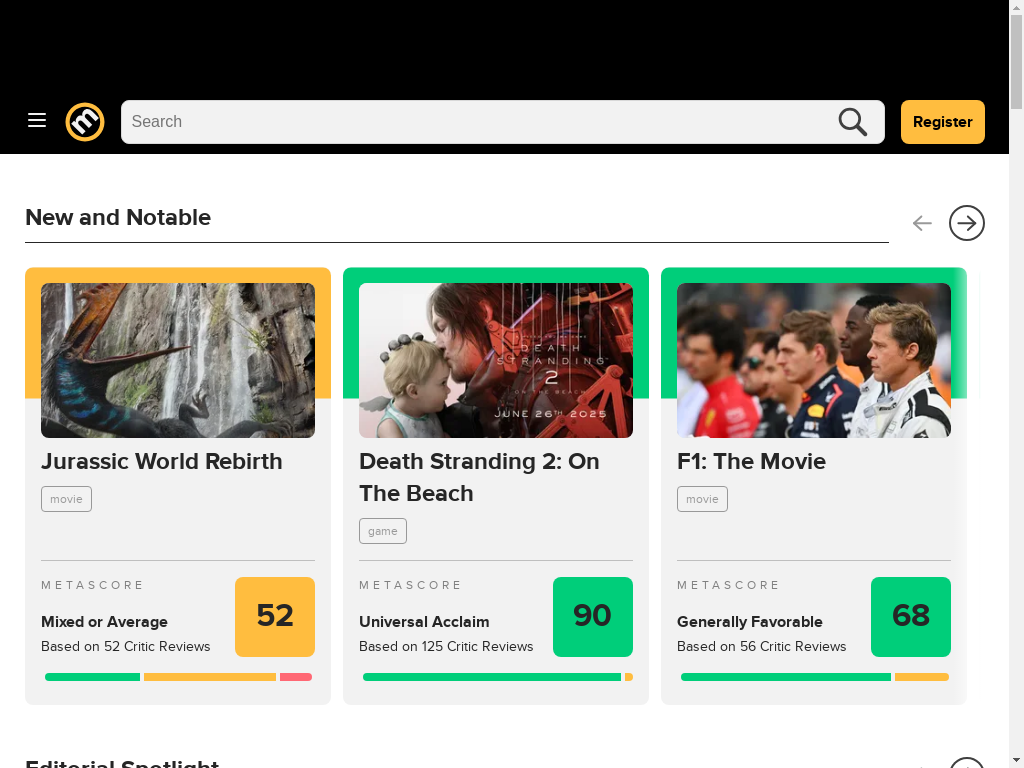The width and height of the screenshot is (1024, 768).
Task: Click Death Stranding 2's review distribution bar
Action: pyautogui.click(x=498, y=677)
